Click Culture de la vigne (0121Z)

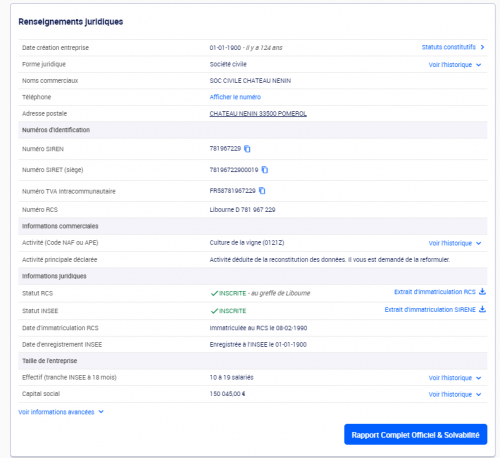point(247,243)
